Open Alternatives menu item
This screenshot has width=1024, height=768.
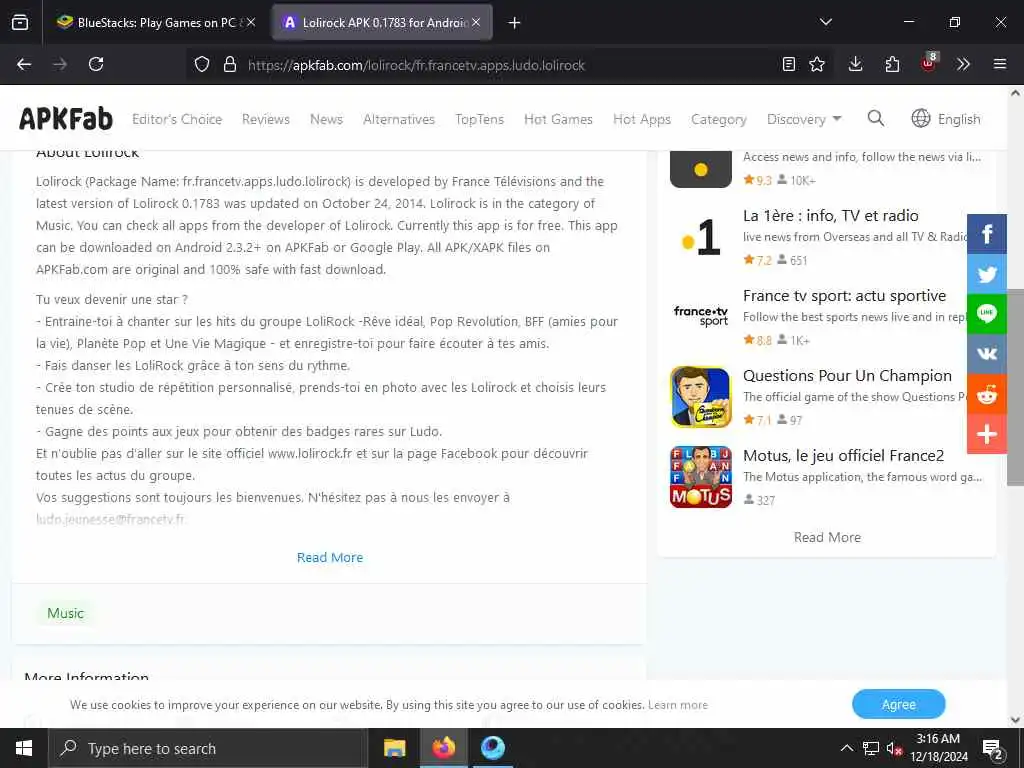pos(399,120)
